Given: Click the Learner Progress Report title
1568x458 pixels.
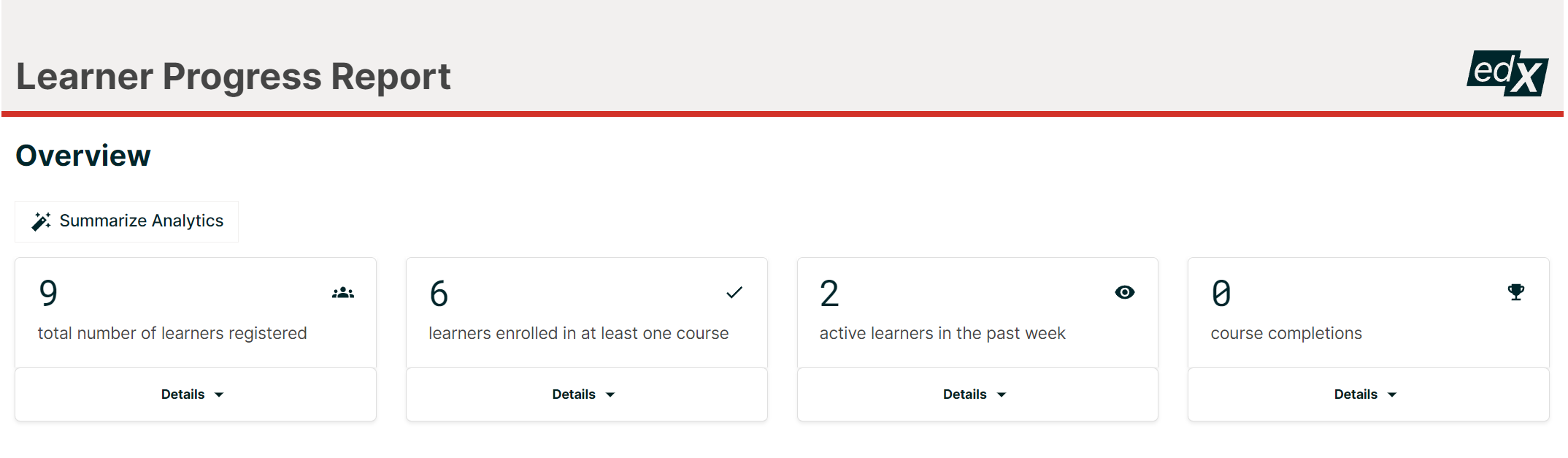Looking at the screenshot, I should tap(233, 75).
